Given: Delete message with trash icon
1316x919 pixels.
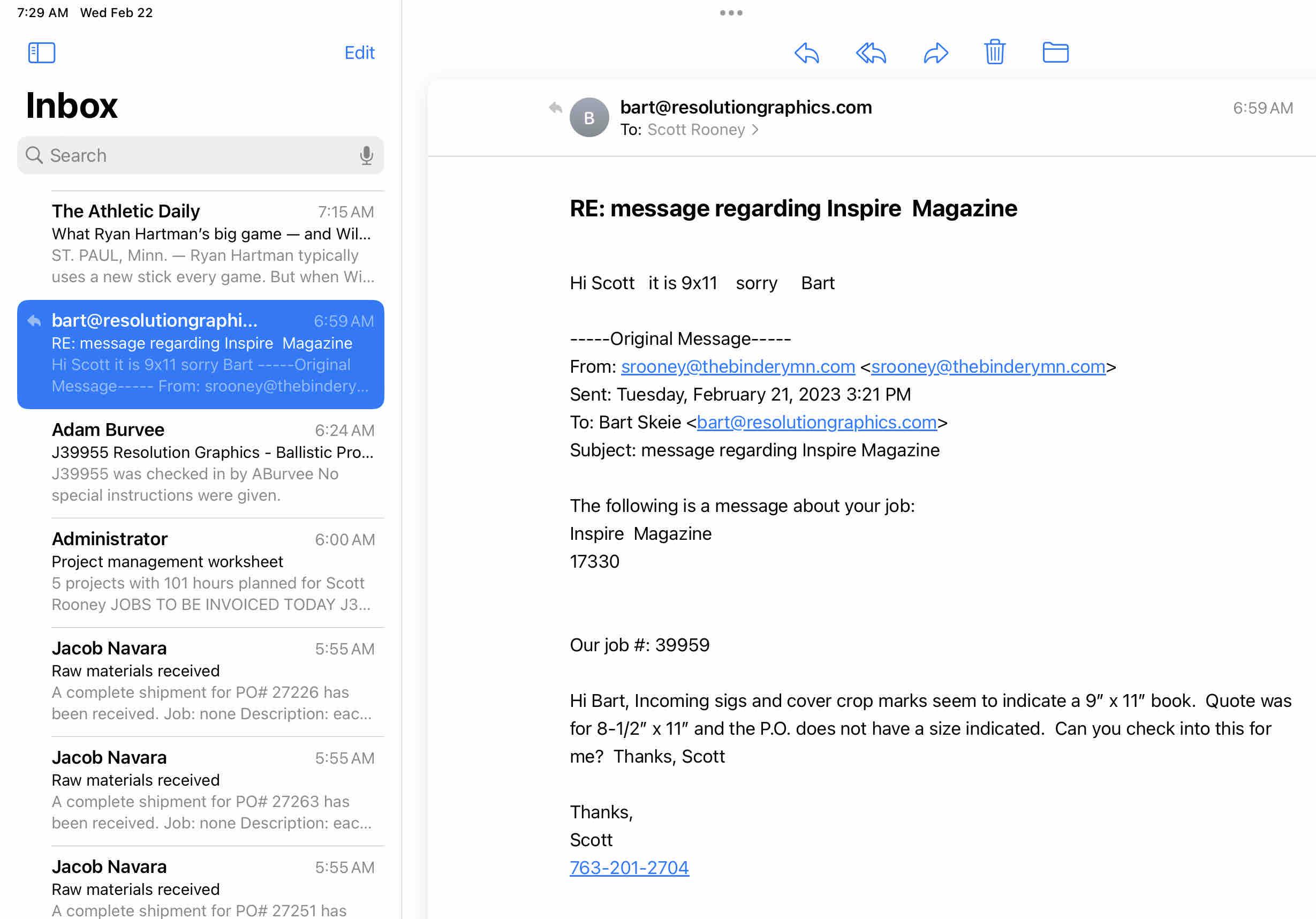Looking at the screenshot, I should click(x=994, y=52).
